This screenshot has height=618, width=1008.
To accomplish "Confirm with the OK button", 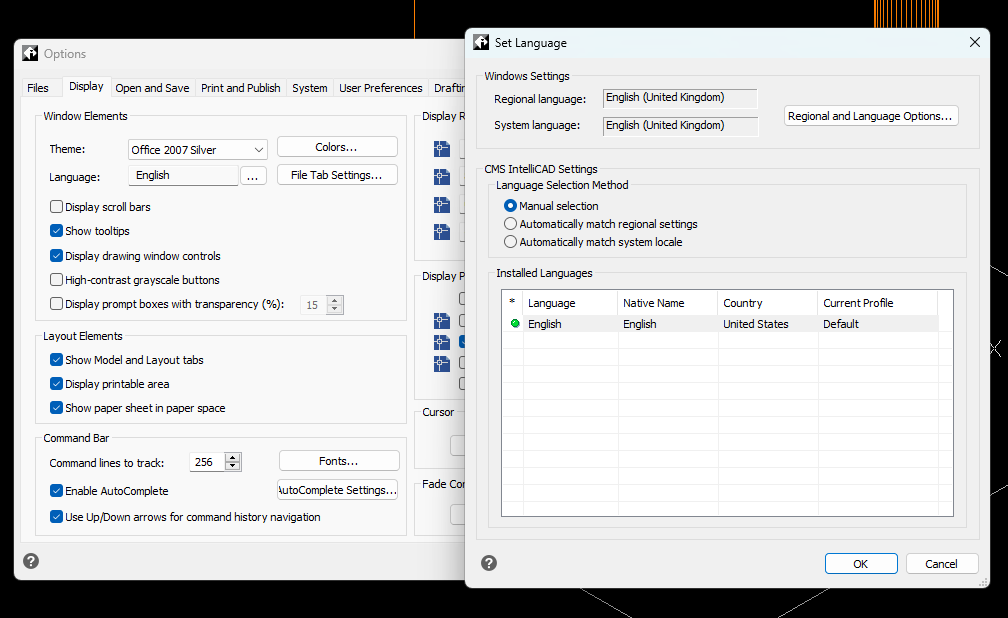I will [861, 563].
